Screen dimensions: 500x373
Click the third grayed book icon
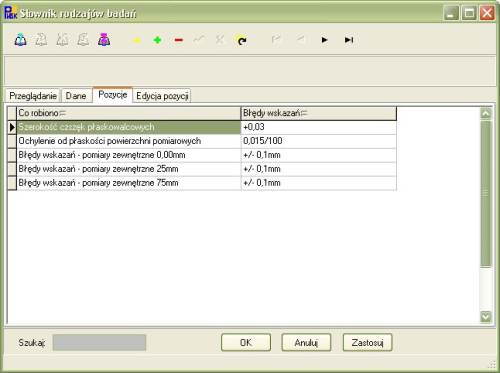point(62,40)
